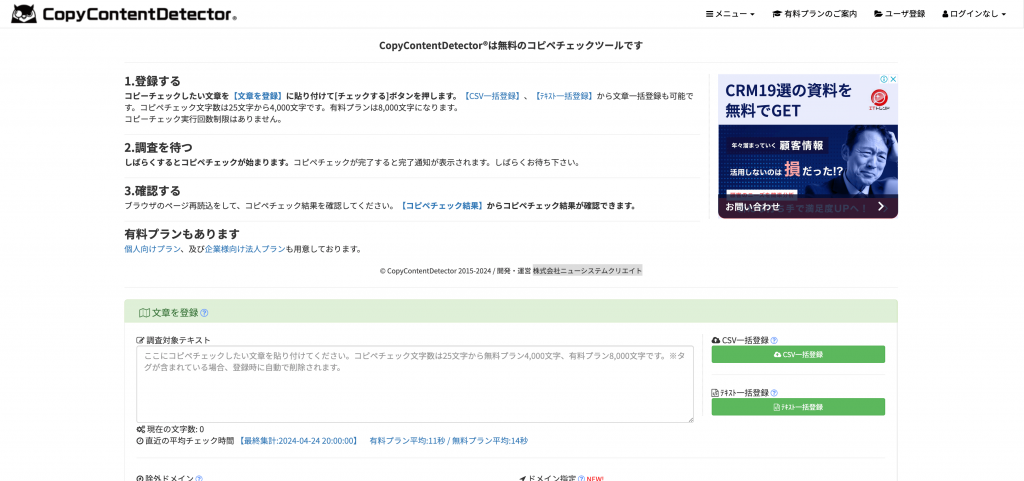Click help icon next to 除外ドメイン

[x=199, y=479]
